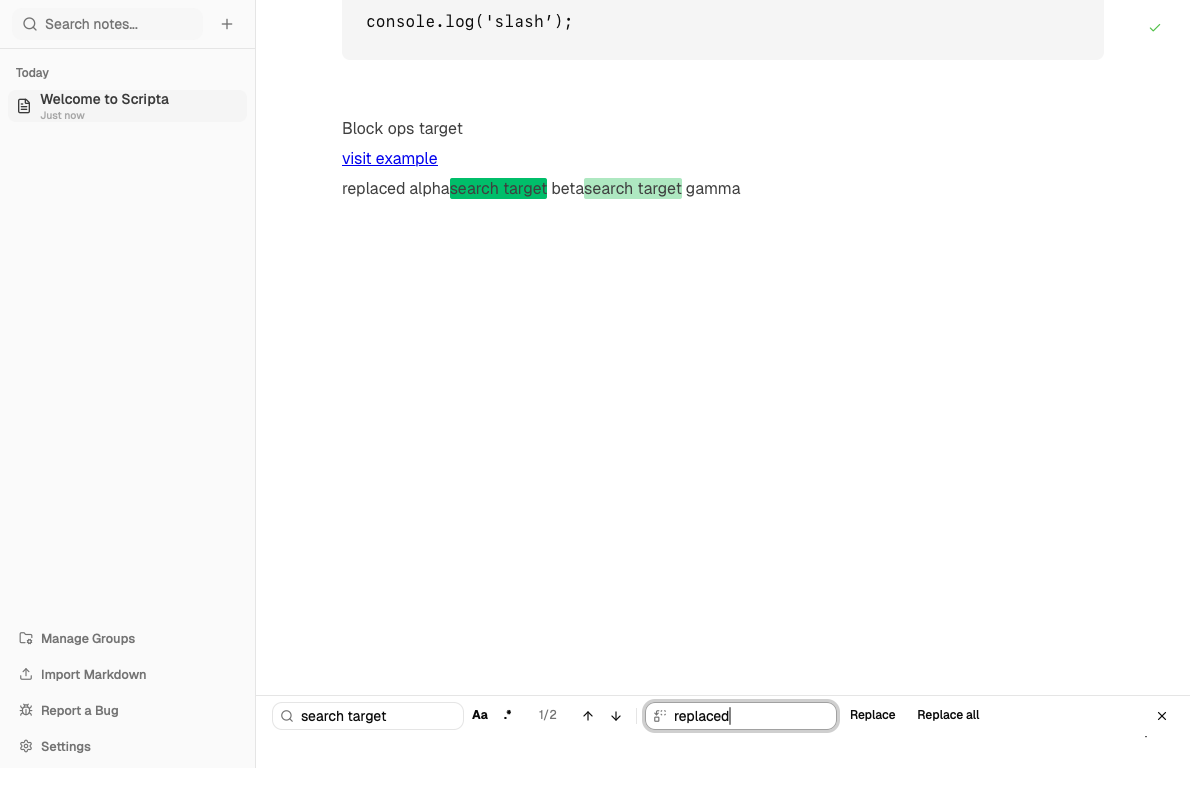The height and width of the screenshot is (800, 1200).
Task: Jump to next match with the down arrow
Action: [616, 715]
